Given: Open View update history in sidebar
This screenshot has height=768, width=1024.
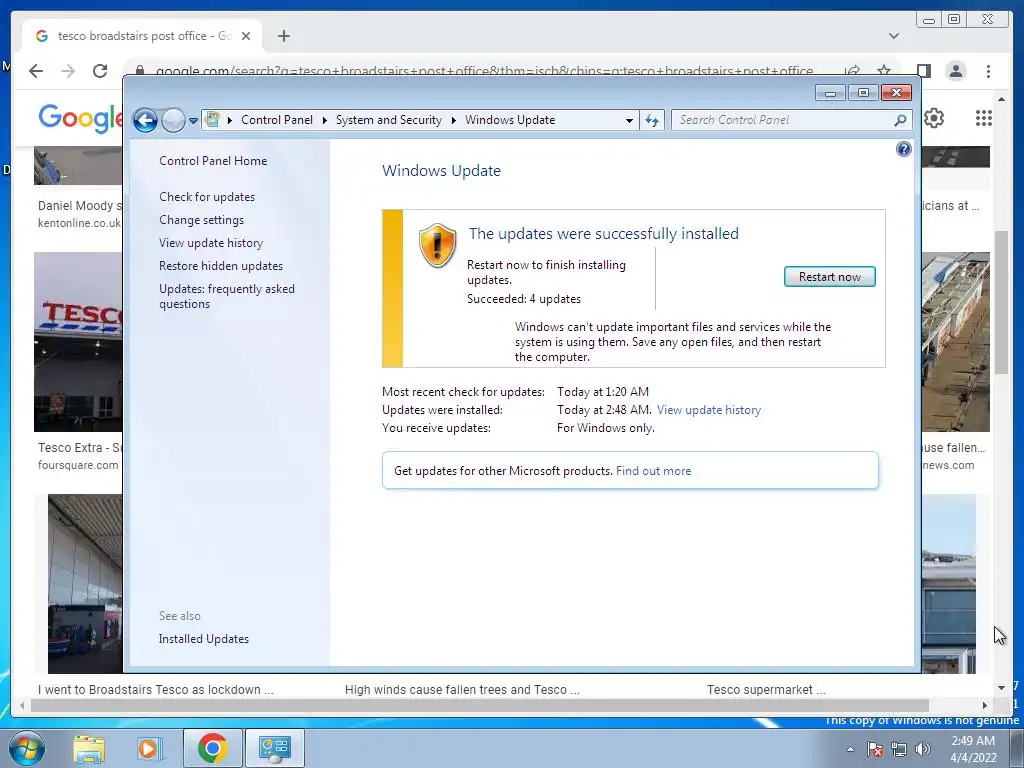Looking at the screenshot, I should click(211, 242).
